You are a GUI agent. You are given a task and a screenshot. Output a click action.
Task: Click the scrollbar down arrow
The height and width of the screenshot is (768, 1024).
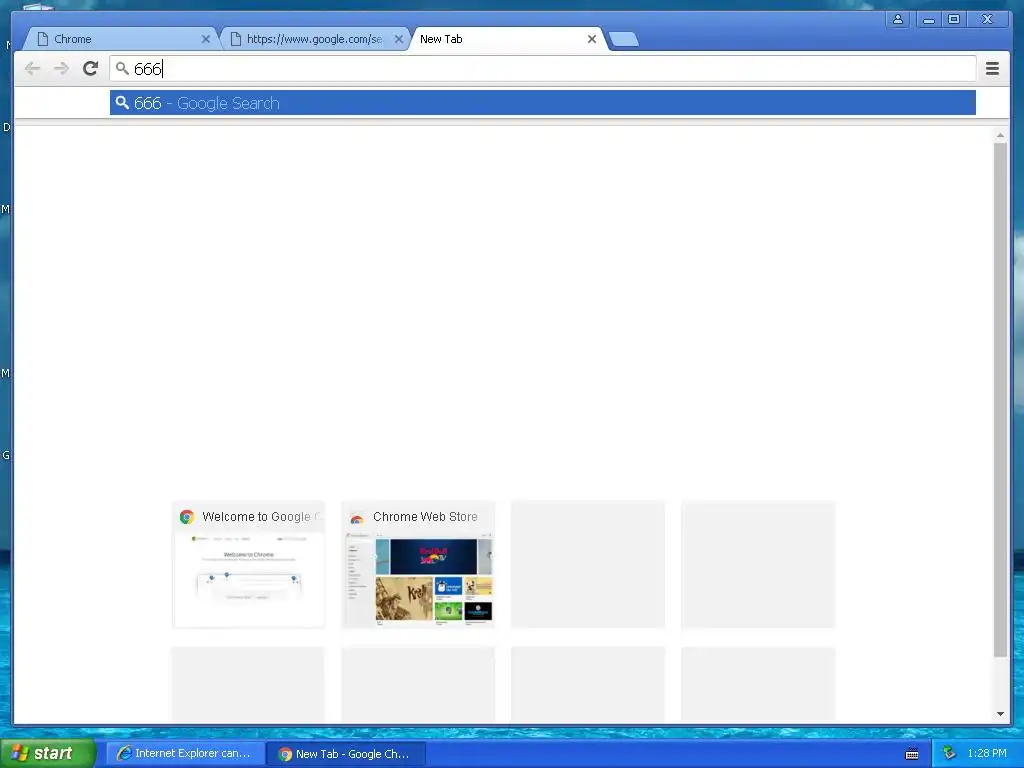coord(1000,714)
